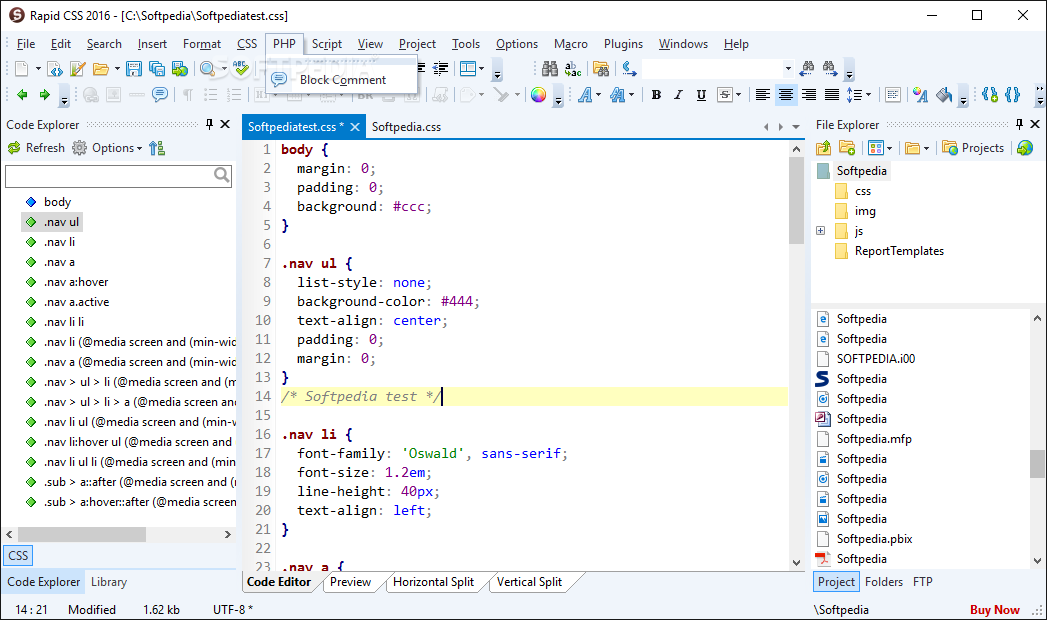The width and height of the screenshot is (1047, 620).
Task: Toggle italic text formatting
Action: [x=679, y=95]
